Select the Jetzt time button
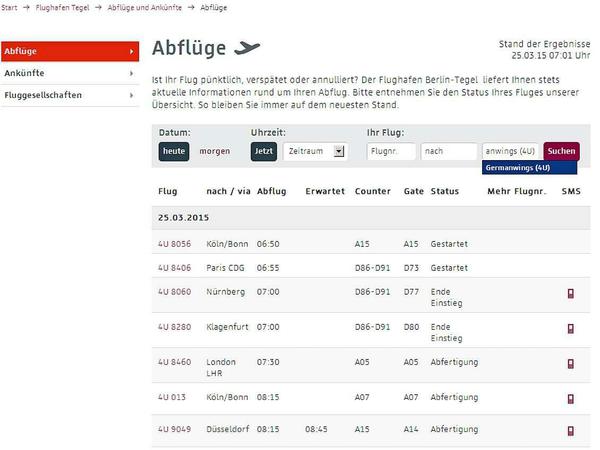600x450 pixels. click(264, 151)
